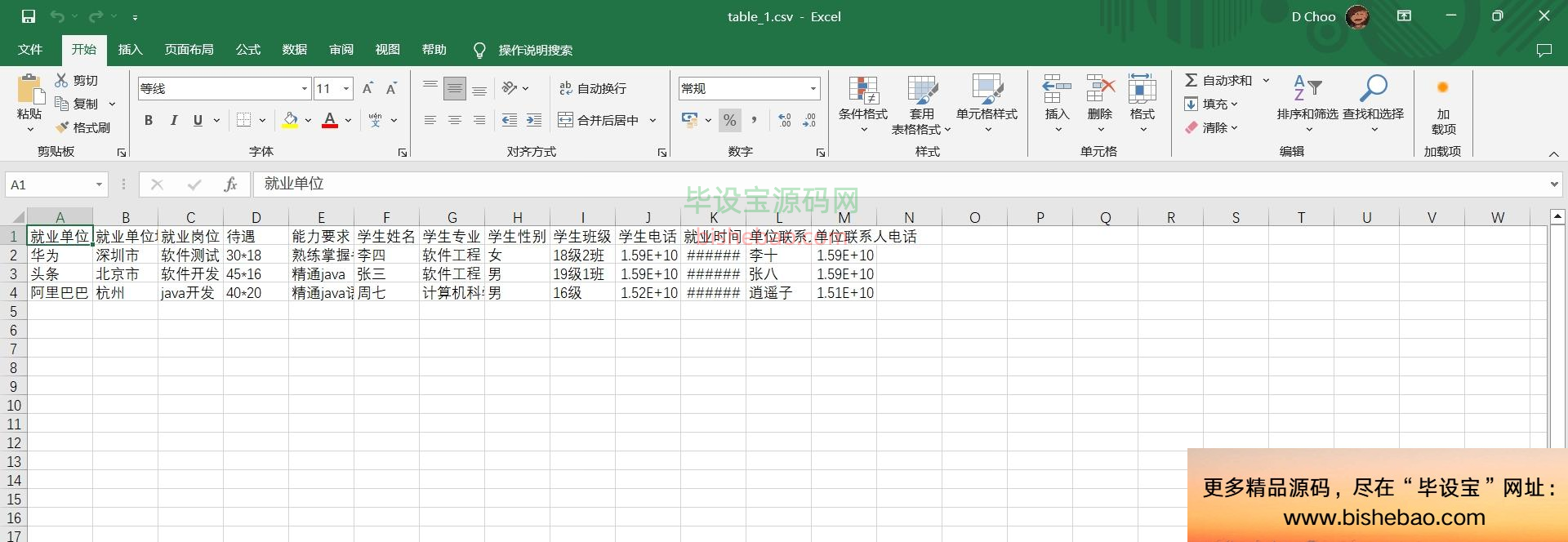
Task: Click the text orientation icon
Action: coord(510,88)
